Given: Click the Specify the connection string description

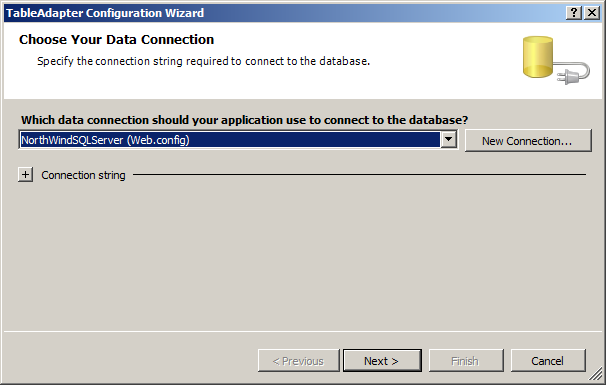Looking at the screenshot, I should point(203,61).
